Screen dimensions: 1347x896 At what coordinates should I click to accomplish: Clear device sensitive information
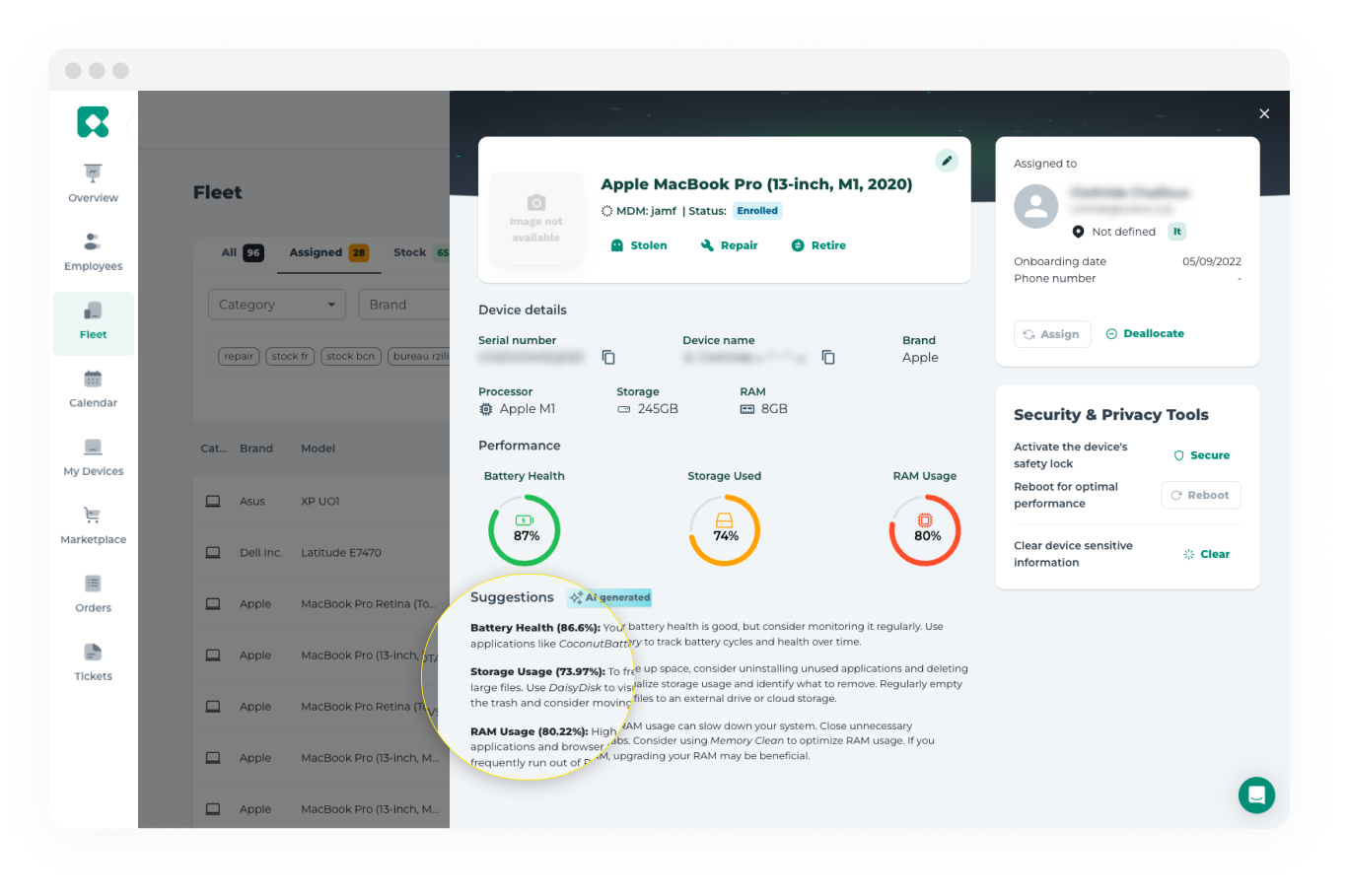(1207, 554)
